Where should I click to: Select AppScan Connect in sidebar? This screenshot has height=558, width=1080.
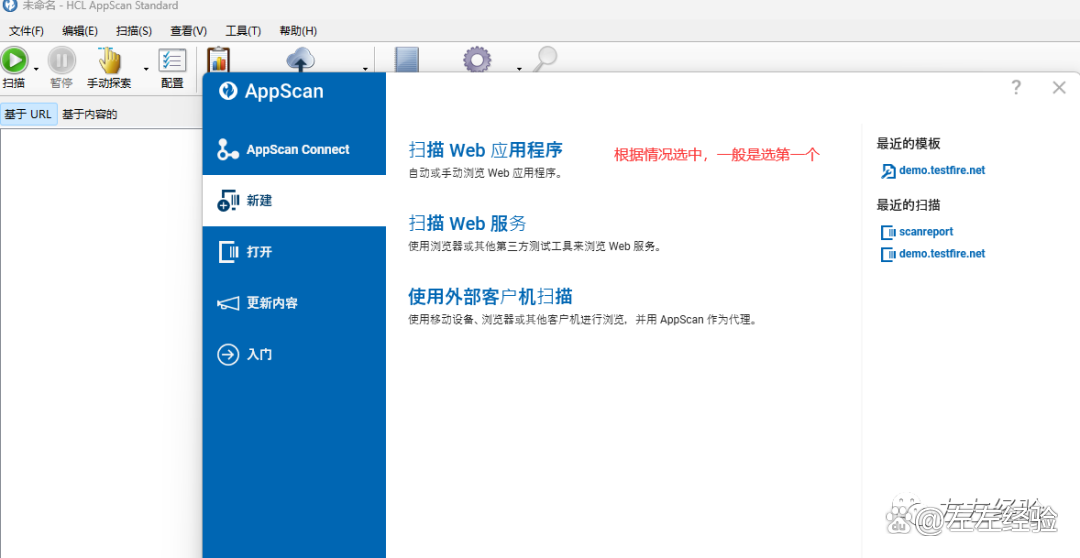(x=294, y=149)
